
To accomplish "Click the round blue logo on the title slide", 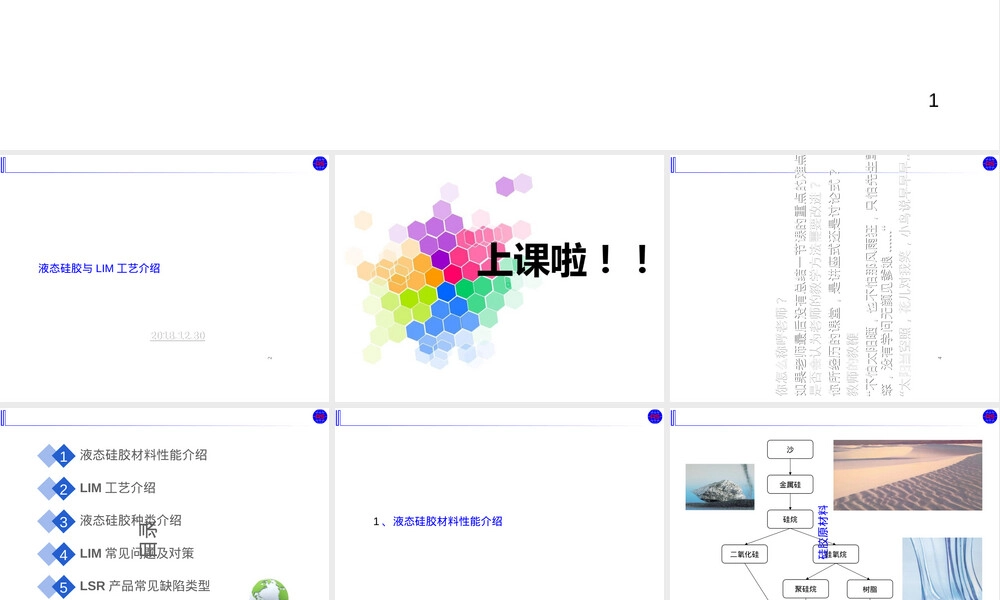I will [x=320, y=164].
